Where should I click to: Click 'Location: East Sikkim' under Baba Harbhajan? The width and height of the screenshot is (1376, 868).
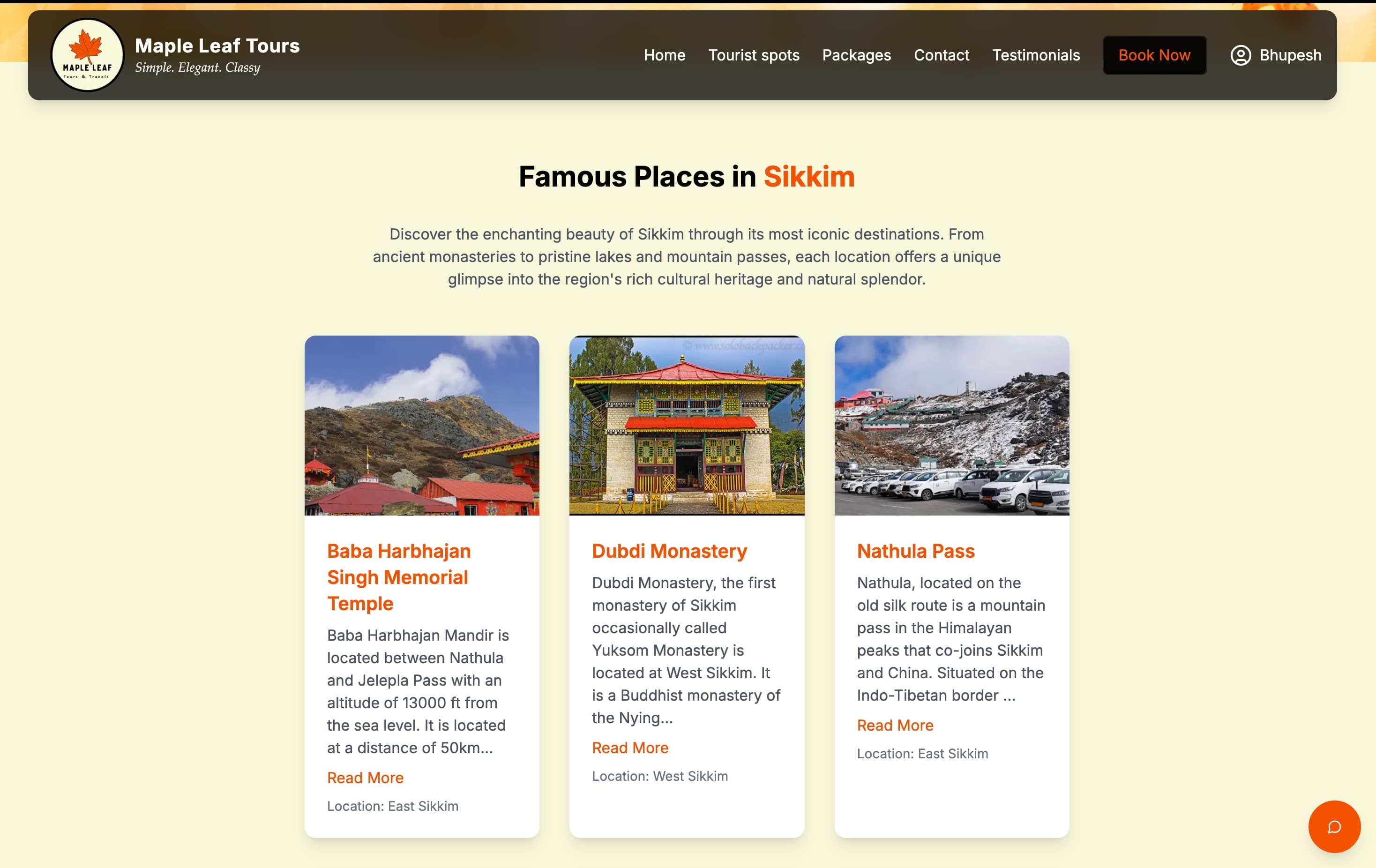tap(393, 806)
